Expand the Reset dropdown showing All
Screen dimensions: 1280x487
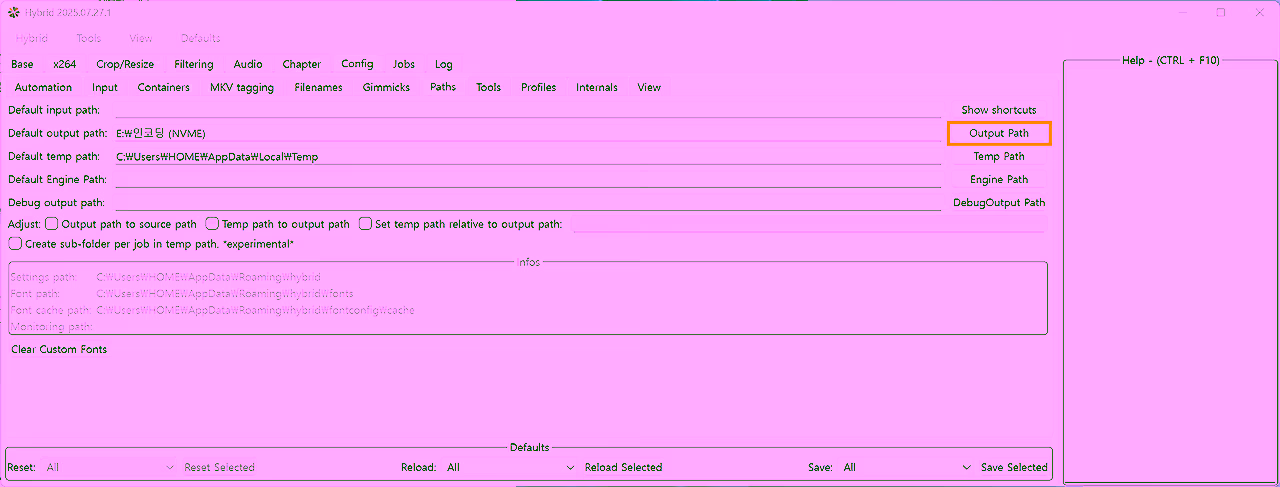click(111, 467)
